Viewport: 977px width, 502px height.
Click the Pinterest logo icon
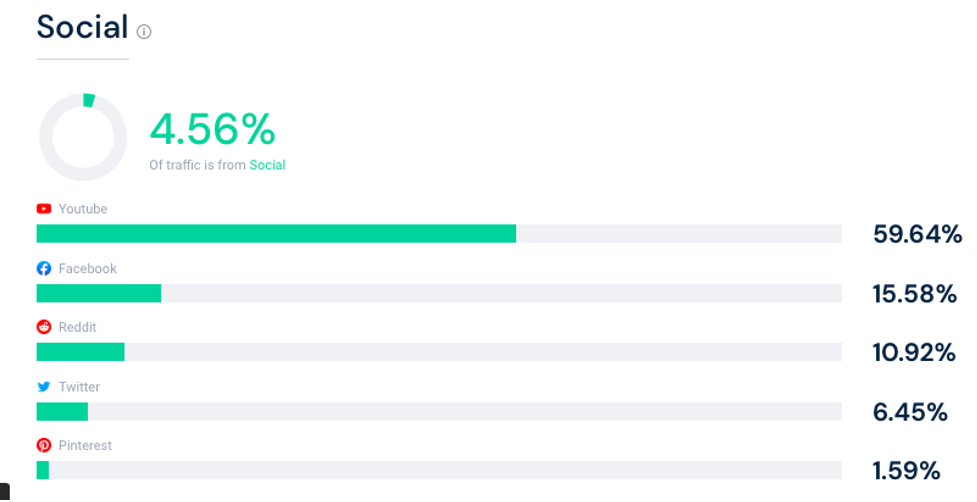tap(44, 445)
